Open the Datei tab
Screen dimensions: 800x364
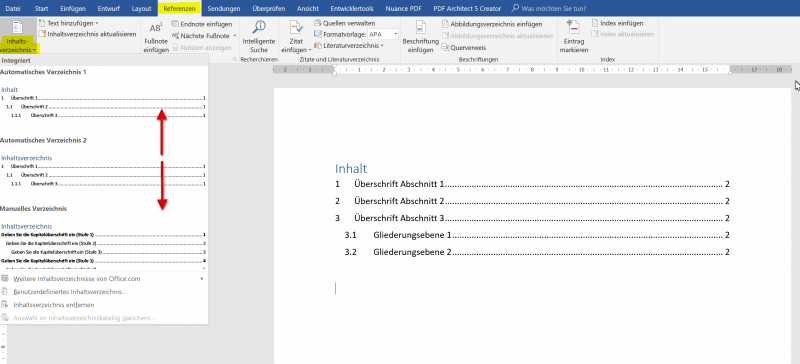13,9
